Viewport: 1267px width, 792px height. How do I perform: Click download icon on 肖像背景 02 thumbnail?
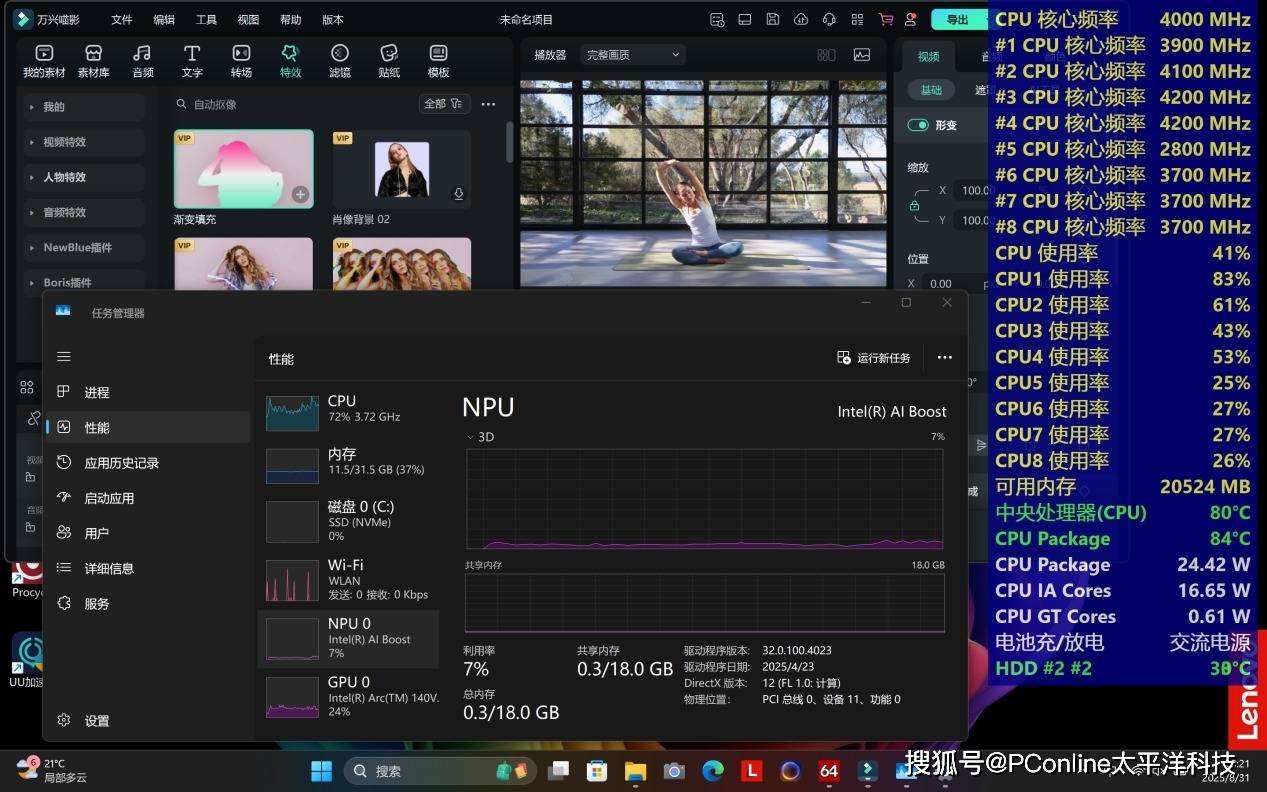[458, 194]
